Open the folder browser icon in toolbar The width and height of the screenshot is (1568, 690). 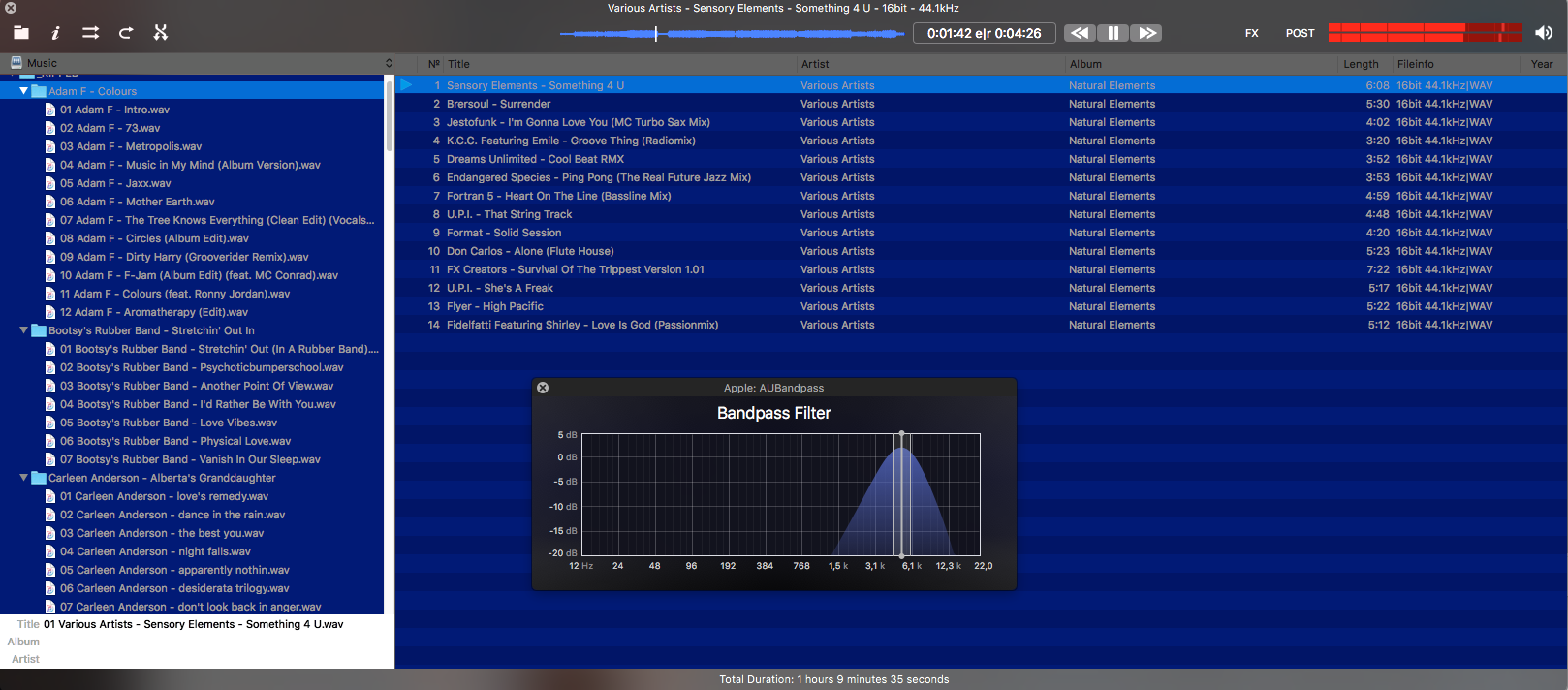point(20,33)
